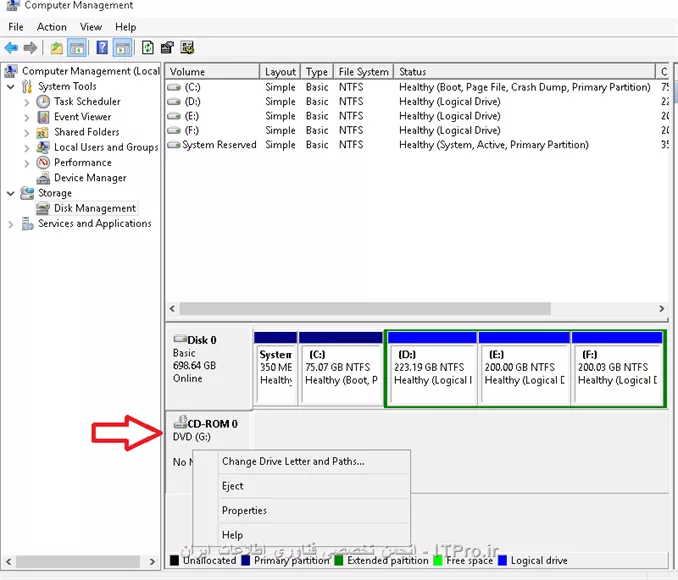
Task: Click the last toolbar settings view icon
Action: point(187,48)
